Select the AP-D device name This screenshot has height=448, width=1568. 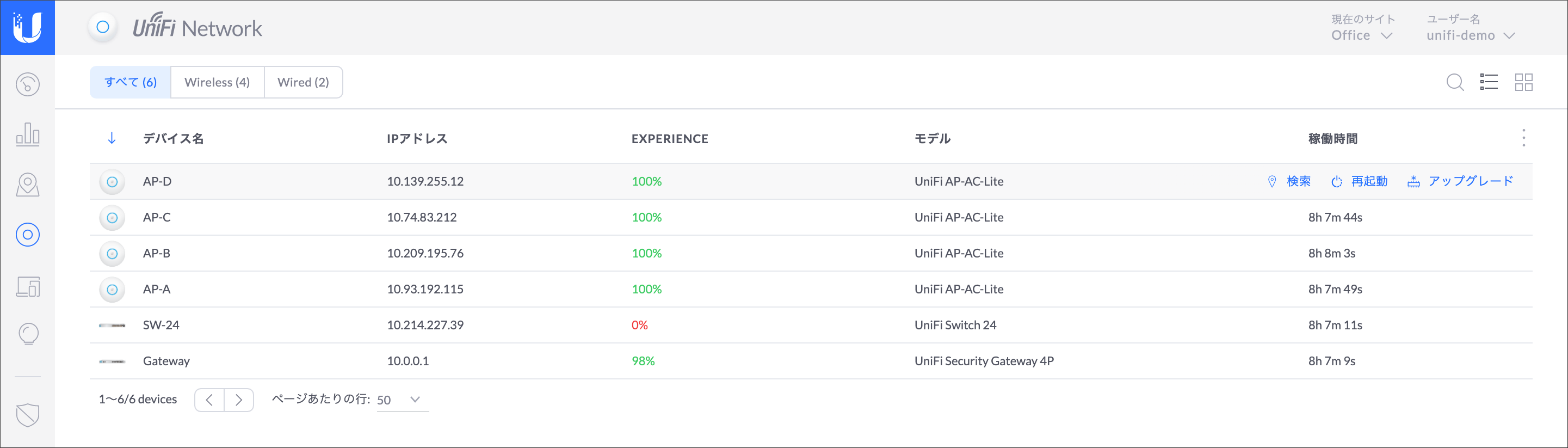157,181
